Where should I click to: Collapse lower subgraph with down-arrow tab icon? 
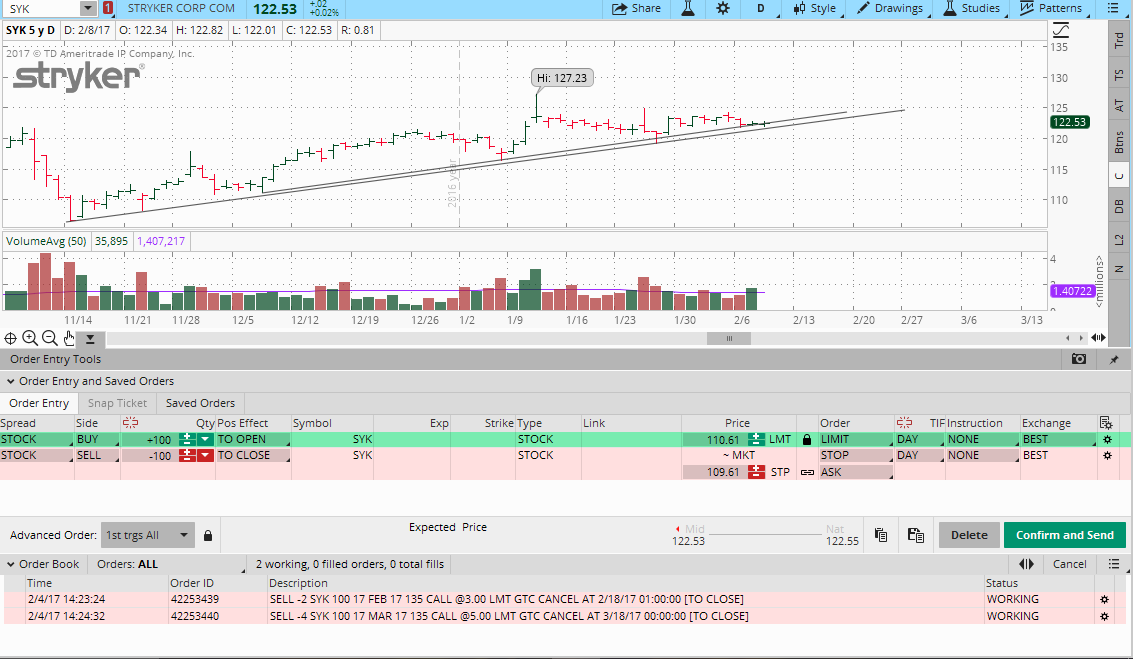(90, 338)
